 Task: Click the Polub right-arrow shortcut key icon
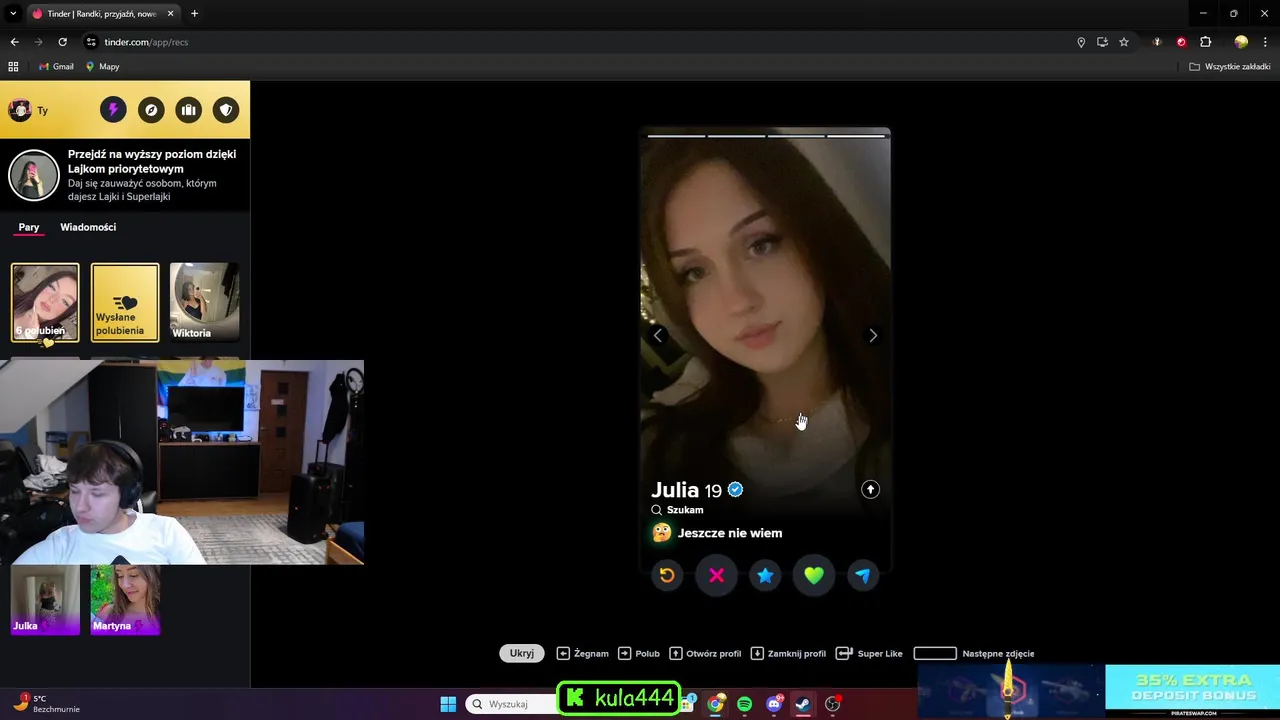tap(625, 653)
